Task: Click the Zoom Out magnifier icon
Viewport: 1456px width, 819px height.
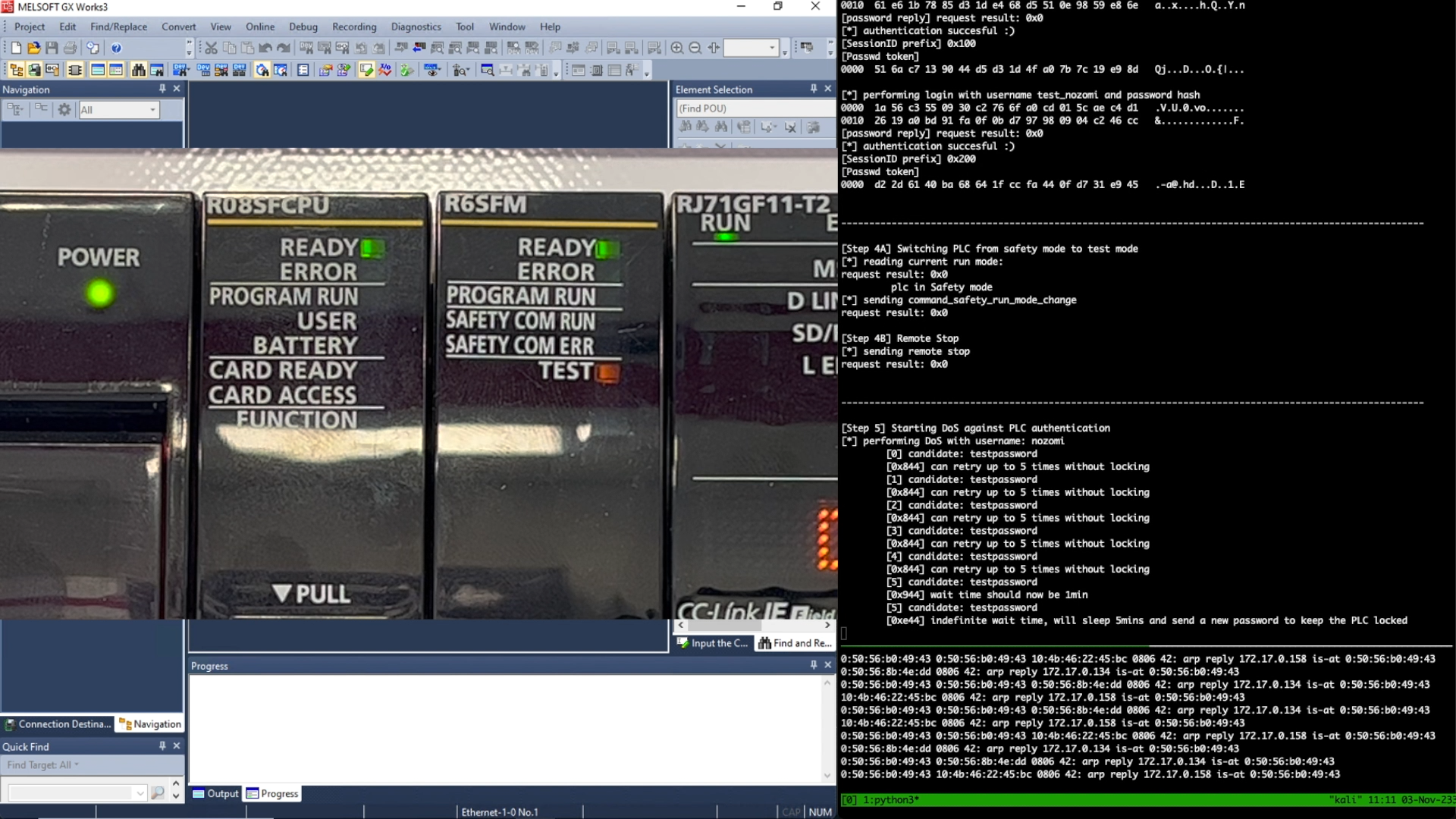Action: click(x=695, y=48)
